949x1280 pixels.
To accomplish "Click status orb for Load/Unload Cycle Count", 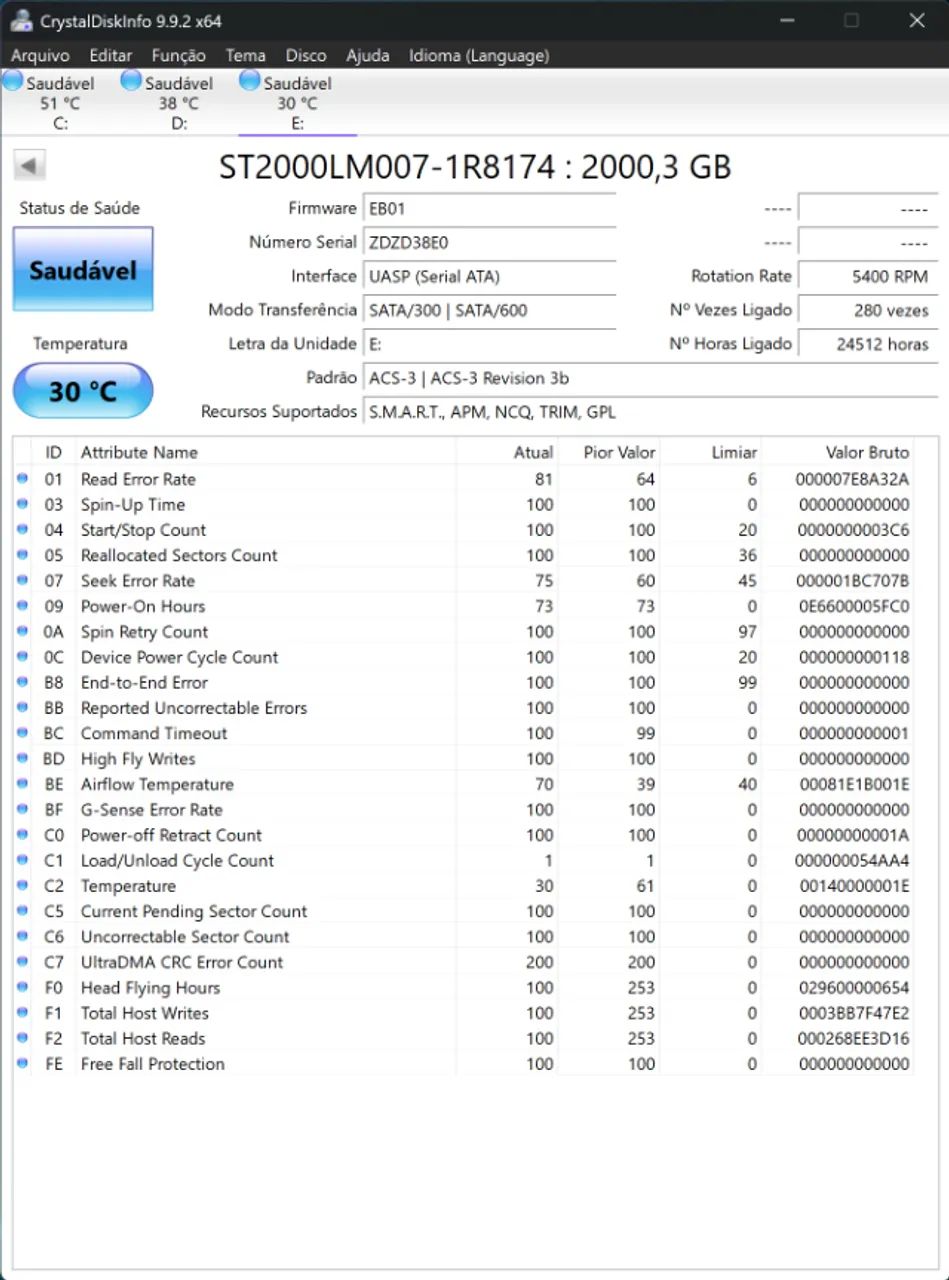I will click(23, 860).
